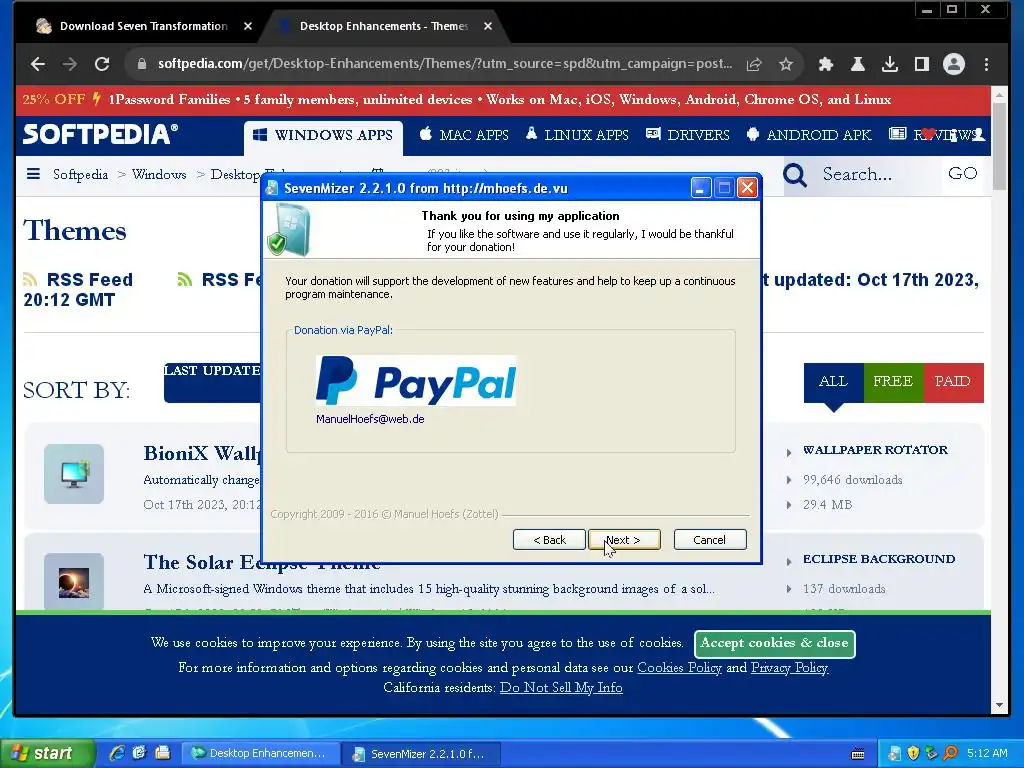The image size is (1024, 768).
Task: Select the Linux Apps tab
Action: coord(577,135)
